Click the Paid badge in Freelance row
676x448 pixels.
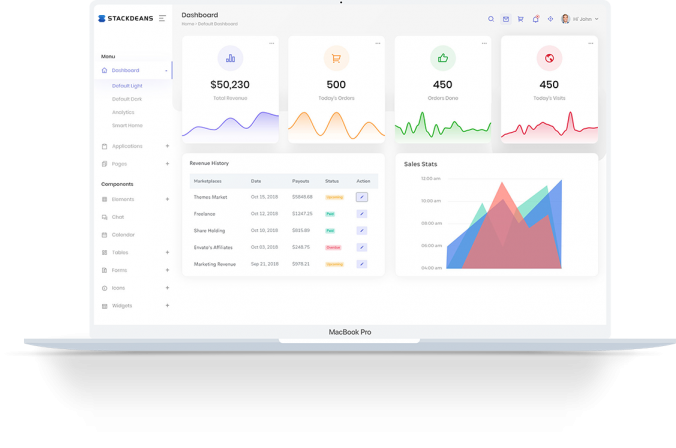[x=330, y=214]
